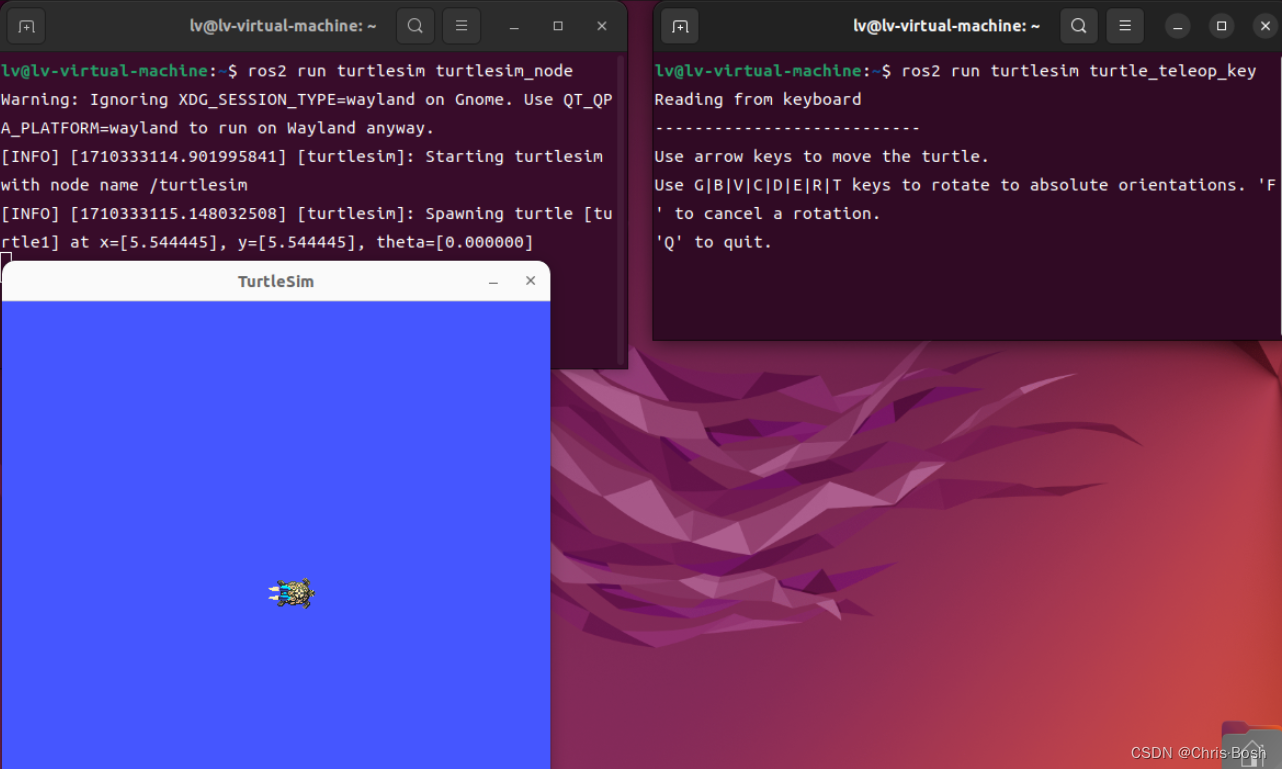Minimize the TurtleSim window
The height and width of the screenshot is (769, 1282).
493,282
